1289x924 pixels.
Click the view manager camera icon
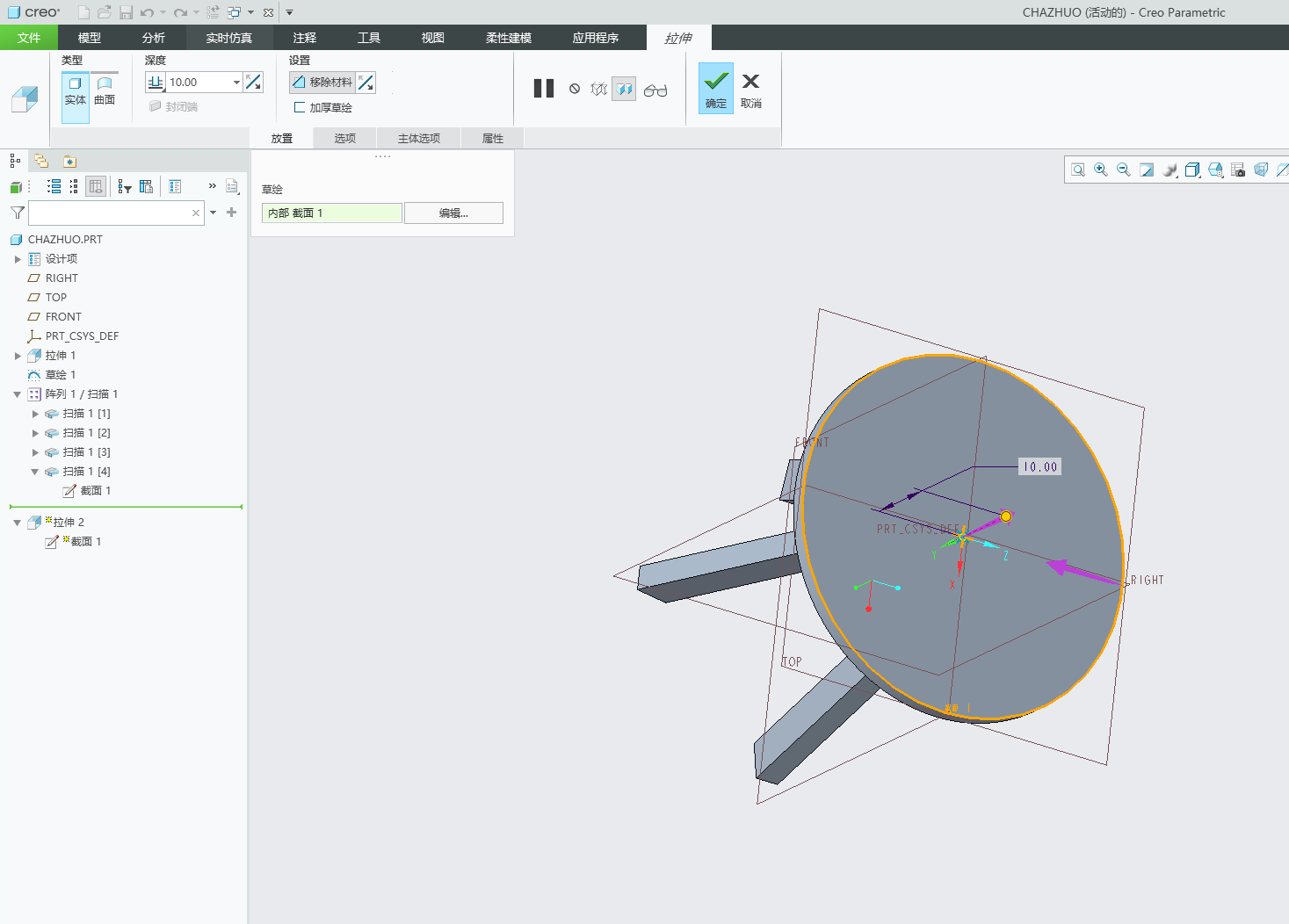coord(1238,170)
